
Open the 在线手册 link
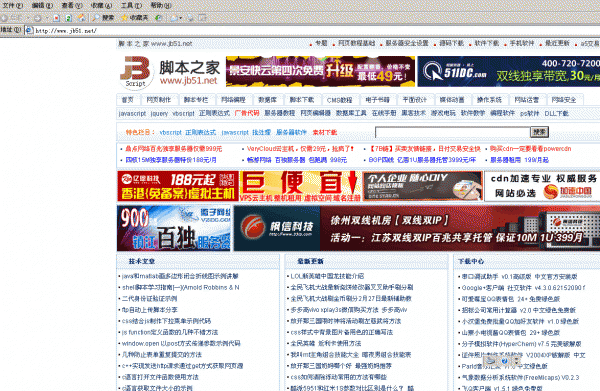[x=384, y=113]
